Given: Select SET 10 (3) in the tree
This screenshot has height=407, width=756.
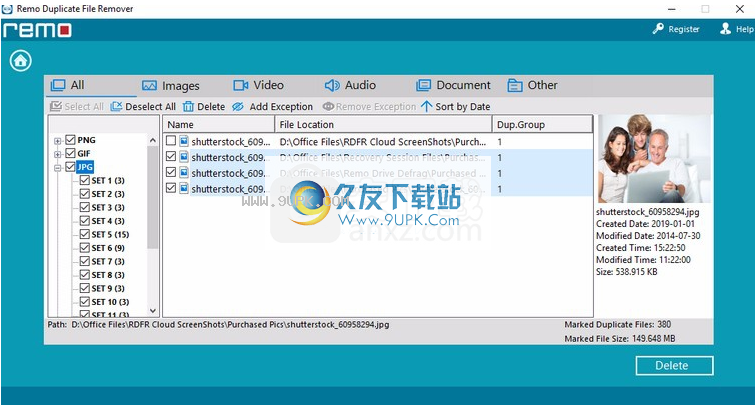Looking at the screenshot, I should click(110, 302).
